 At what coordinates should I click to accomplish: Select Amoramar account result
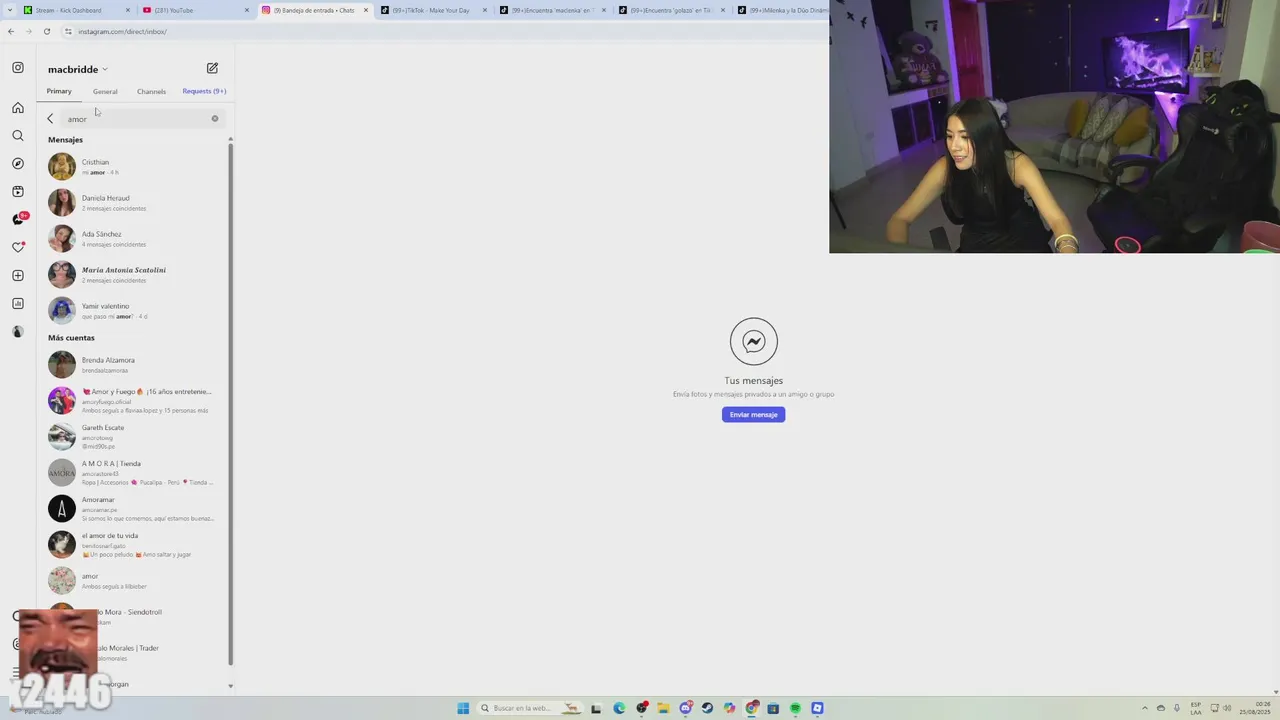(135, 509)
